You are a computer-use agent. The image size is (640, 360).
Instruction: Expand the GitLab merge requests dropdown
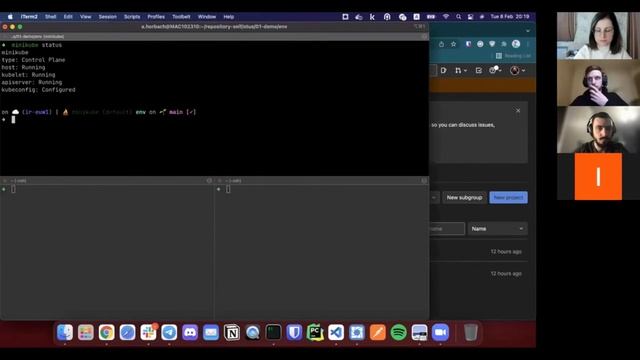click(461, 71)
